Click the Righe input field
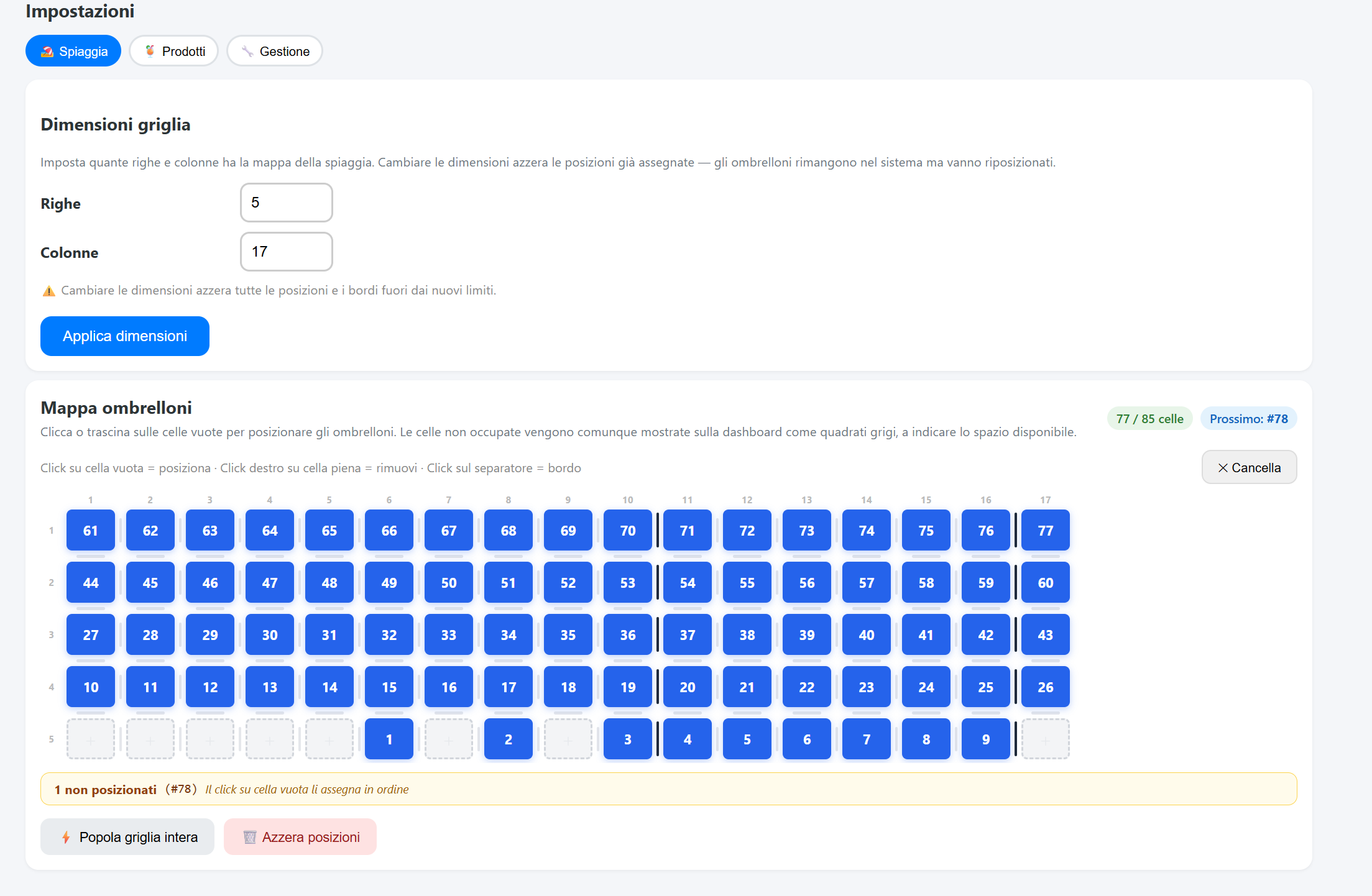Screen dimensions: 1372x896 pos(287,203)
